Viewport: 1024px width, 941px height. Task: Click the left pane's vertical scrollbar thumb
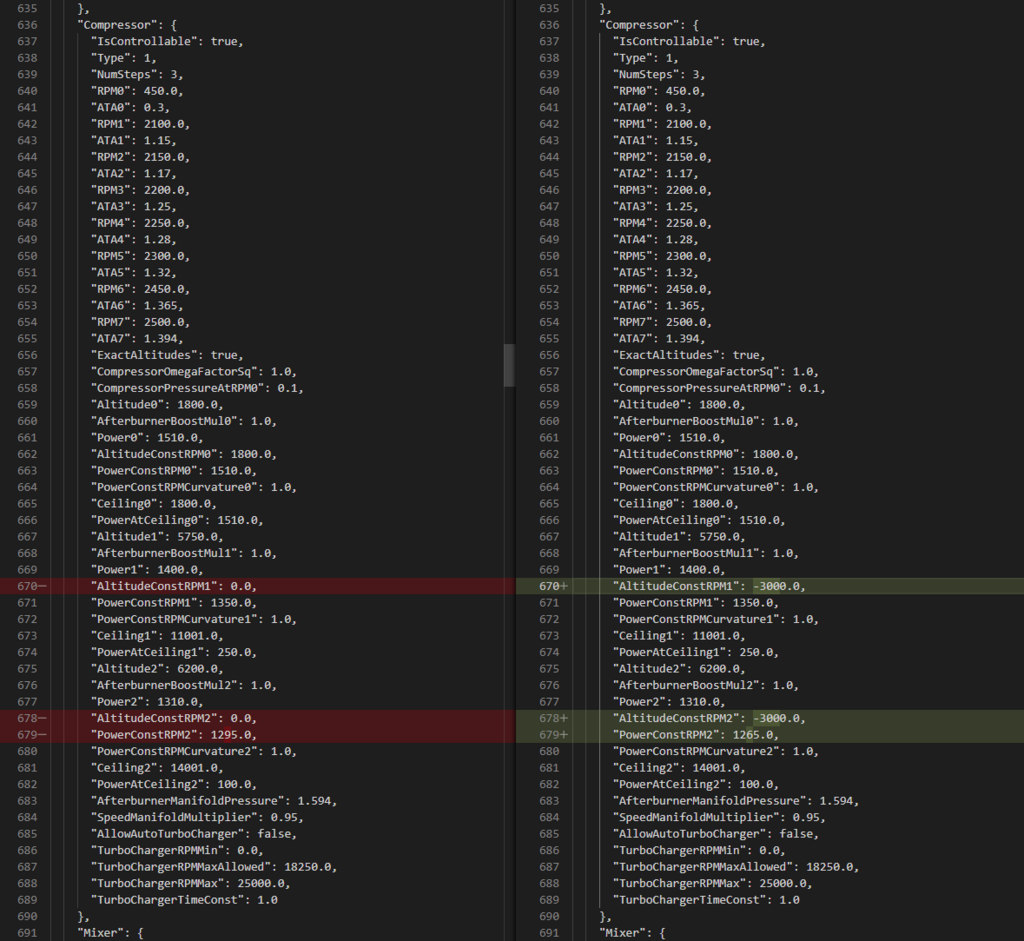[x=509, y=365]
